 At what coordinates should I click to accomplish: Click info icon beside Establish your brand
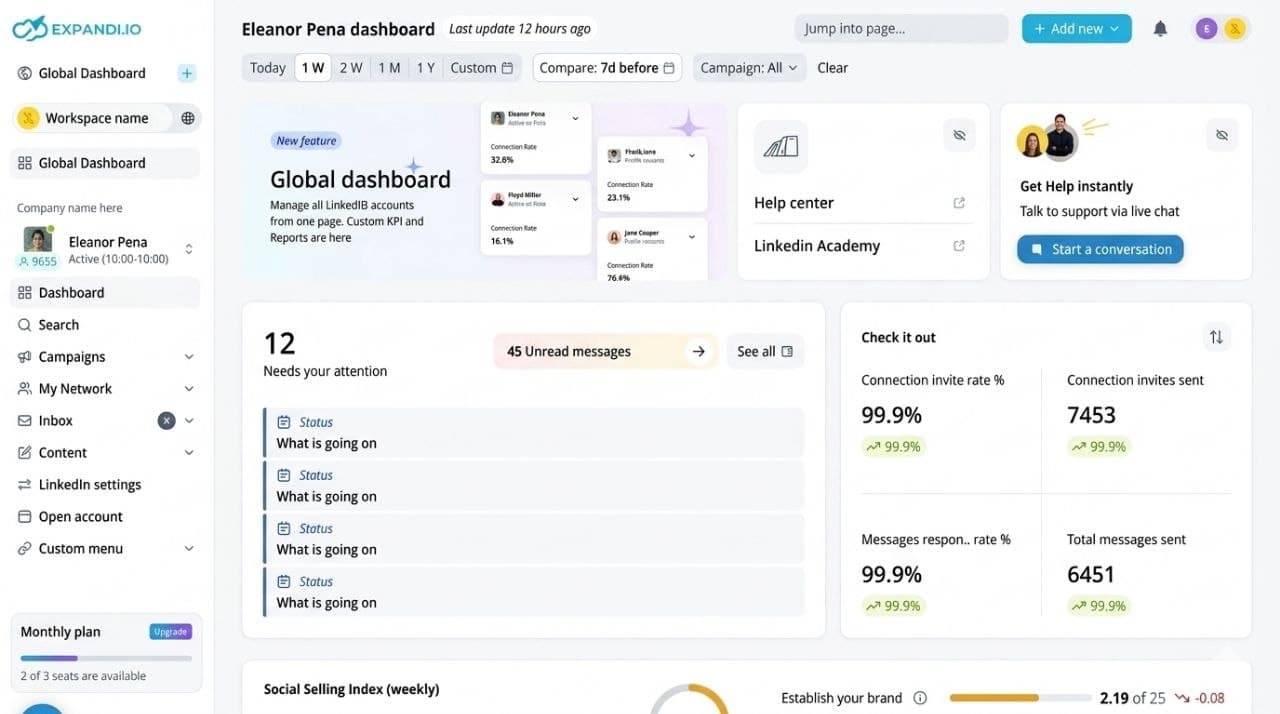(x=920, y=698)
